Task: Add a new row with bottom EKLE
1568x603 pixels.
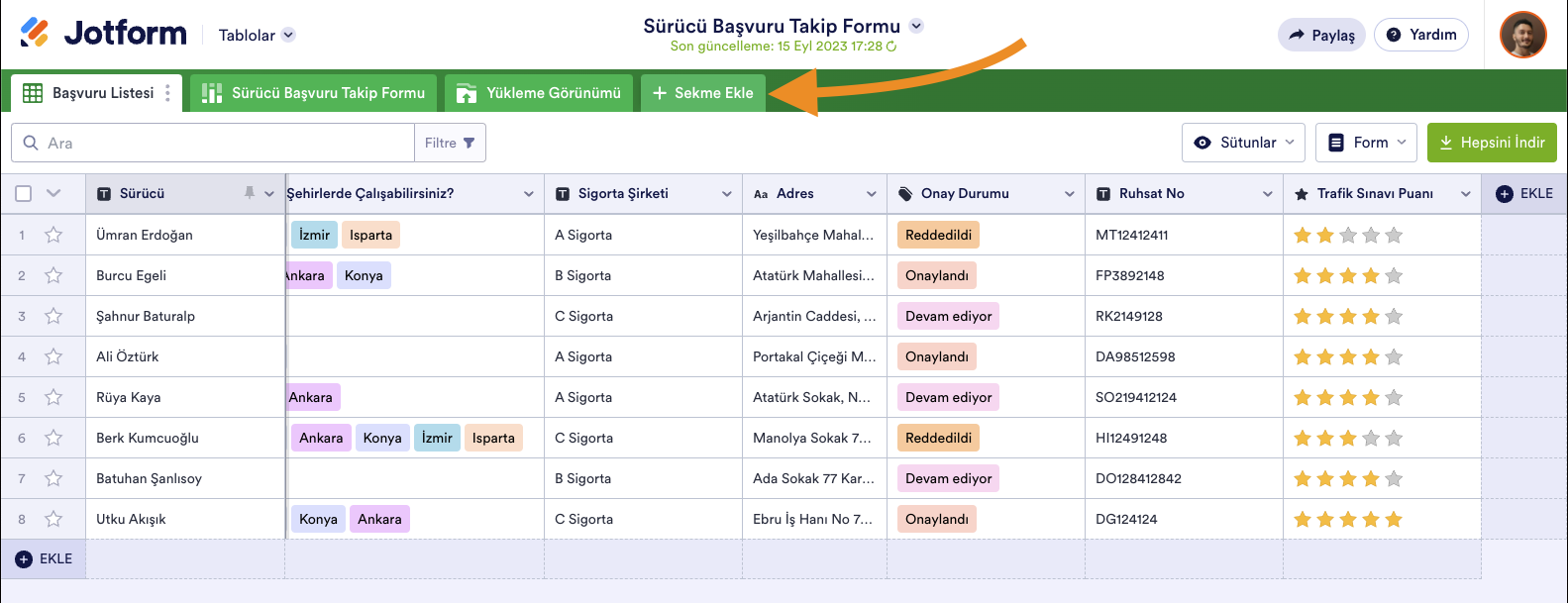Action: click(x=45, y=559)
